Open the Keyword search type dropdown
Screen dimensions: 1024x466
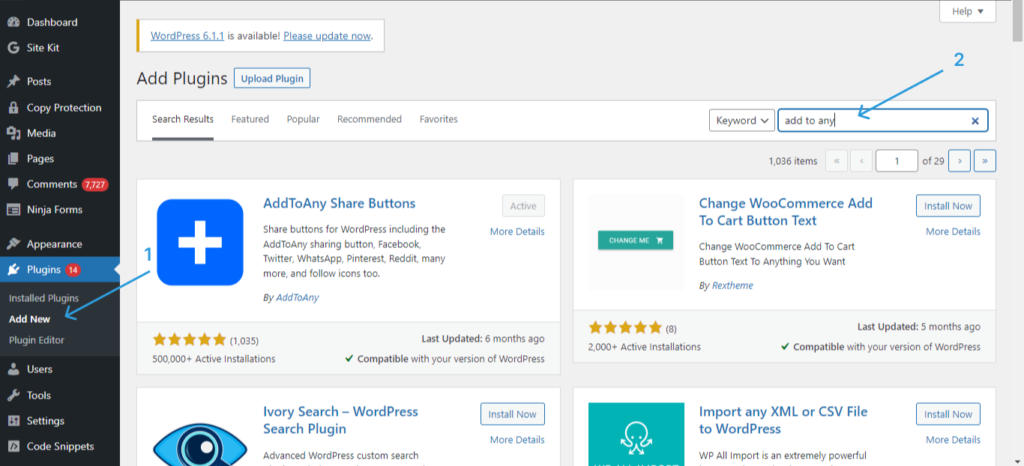pyautogui.click(x=742, y=121)
